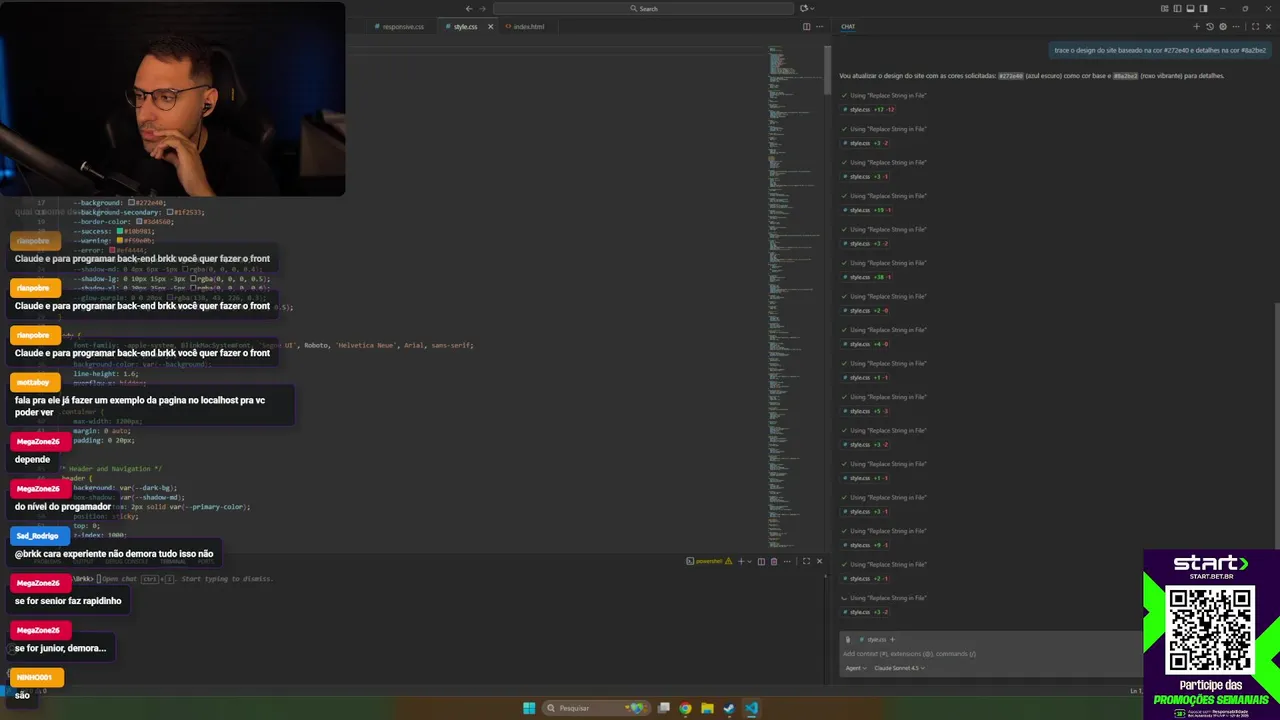
Task: Open the Agent mode dropdown
Action: (x=855, y=668)
